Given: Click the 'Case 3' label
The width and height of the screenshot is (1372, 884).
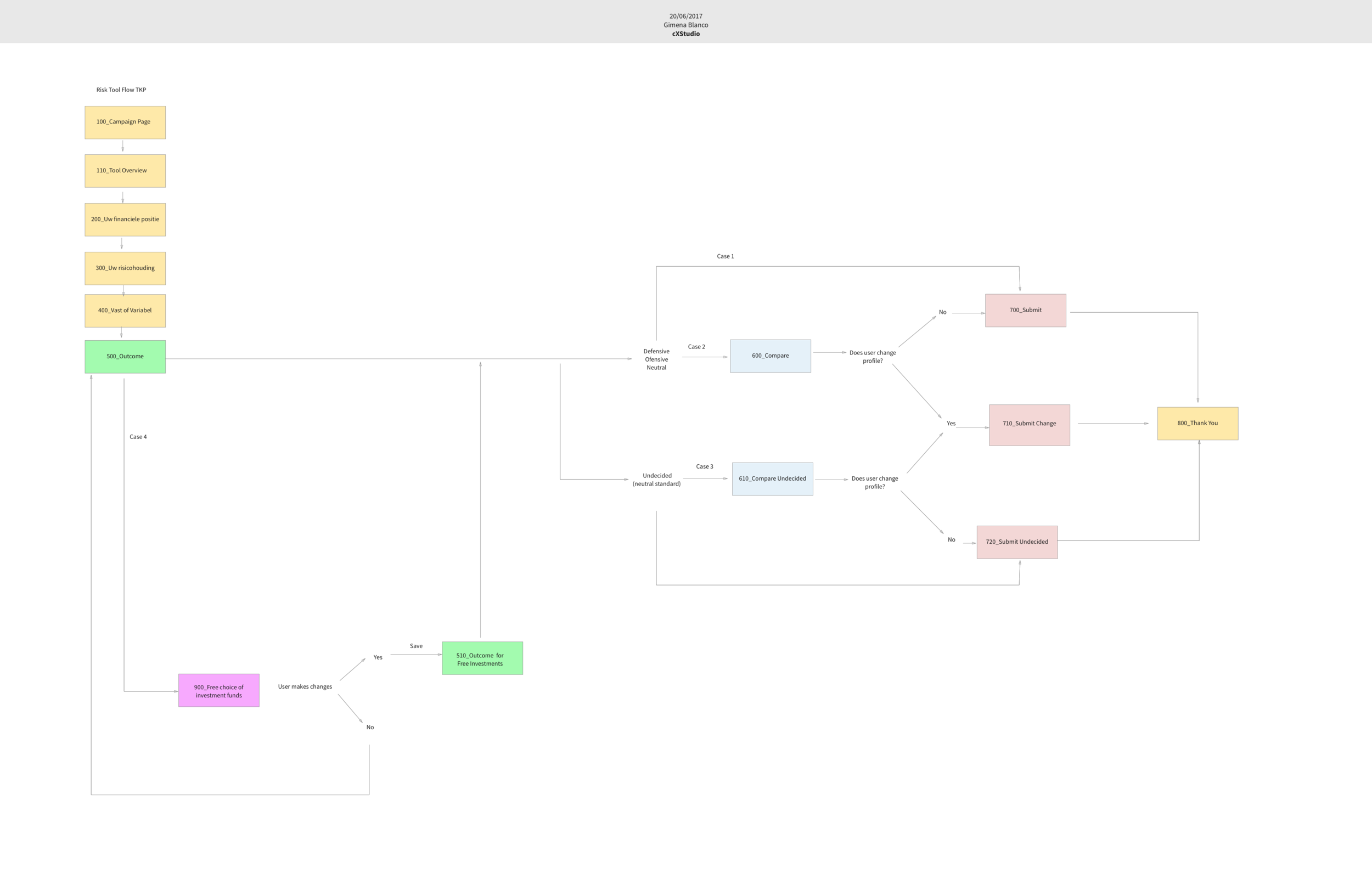Looking at the screenshot, I should 704,466.
